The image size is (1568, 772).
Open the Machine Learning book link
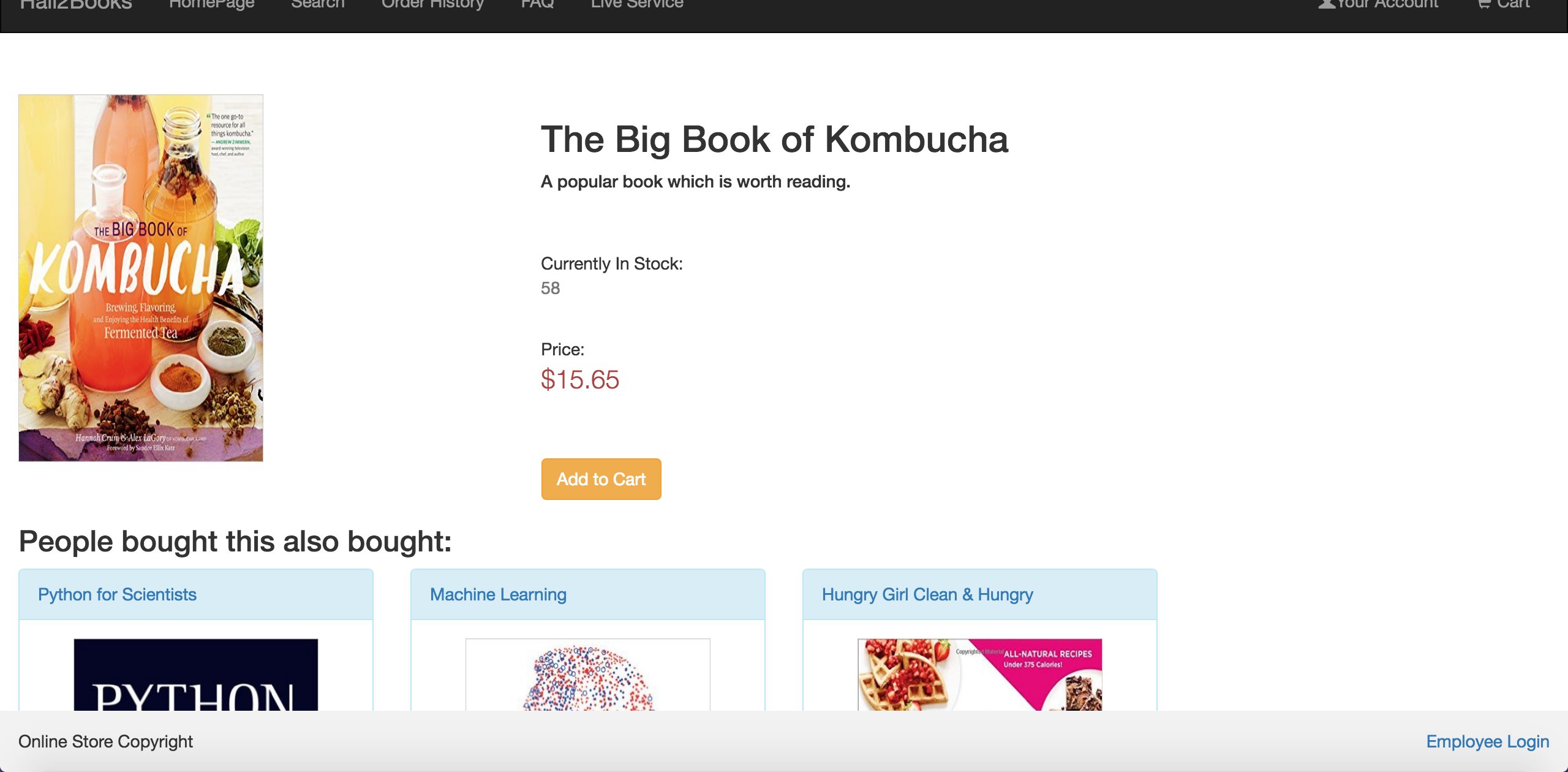[498, 594]
